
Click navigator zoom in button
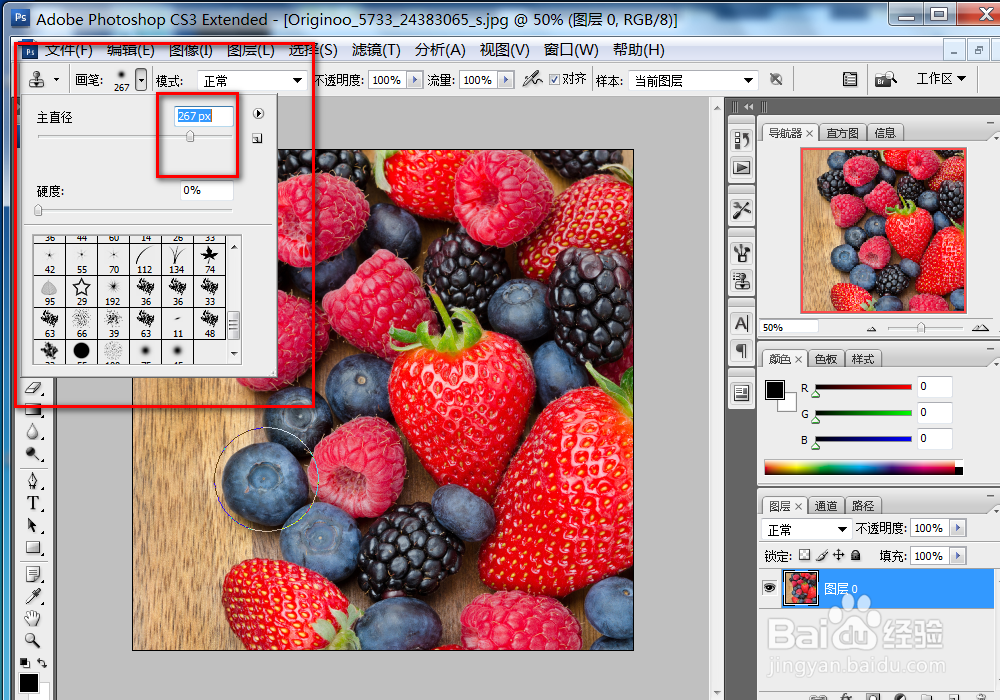click(980, 328)
